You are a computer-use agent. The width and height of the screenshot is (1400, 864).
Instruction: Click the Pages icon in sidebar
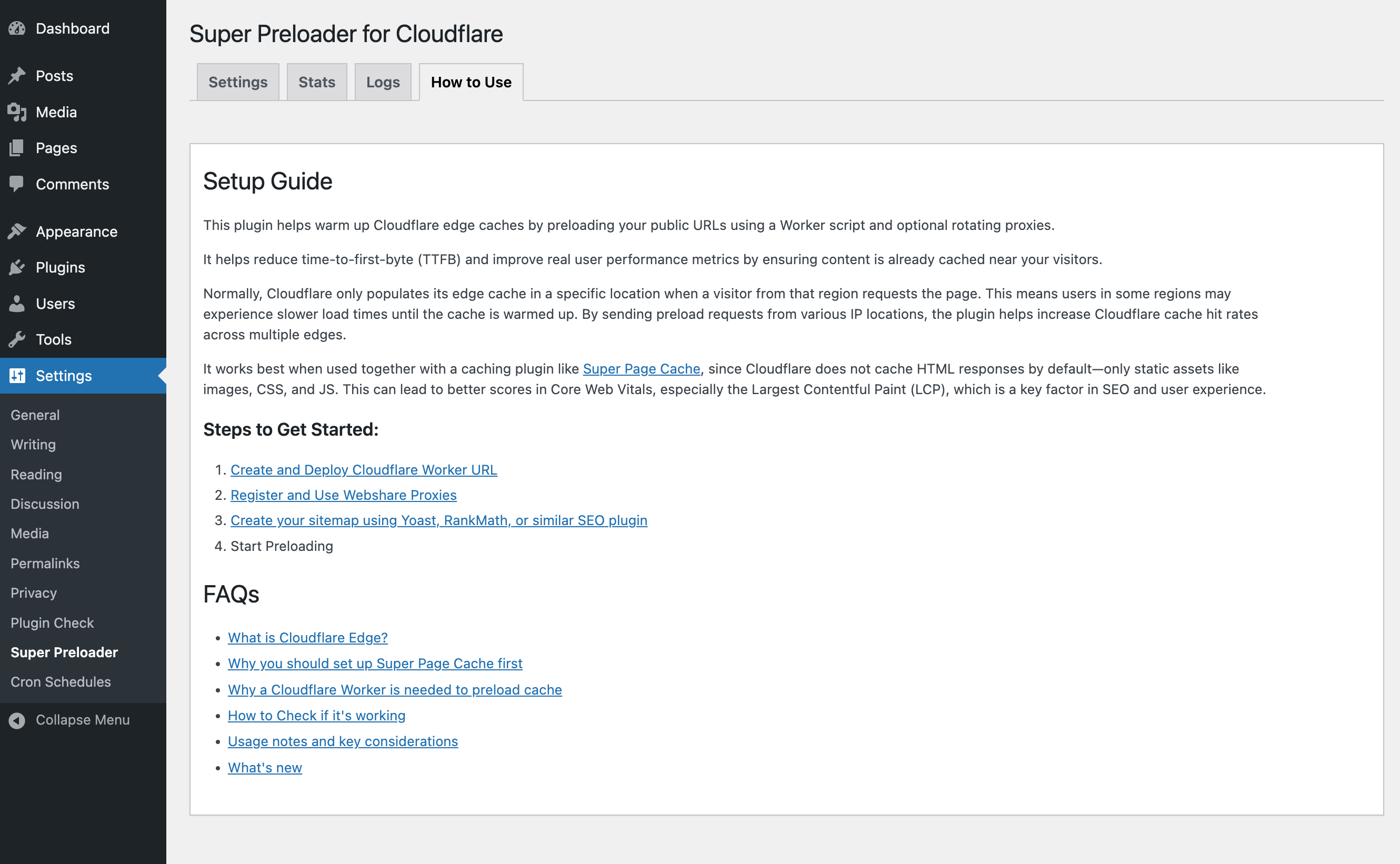tap(17, 148)
